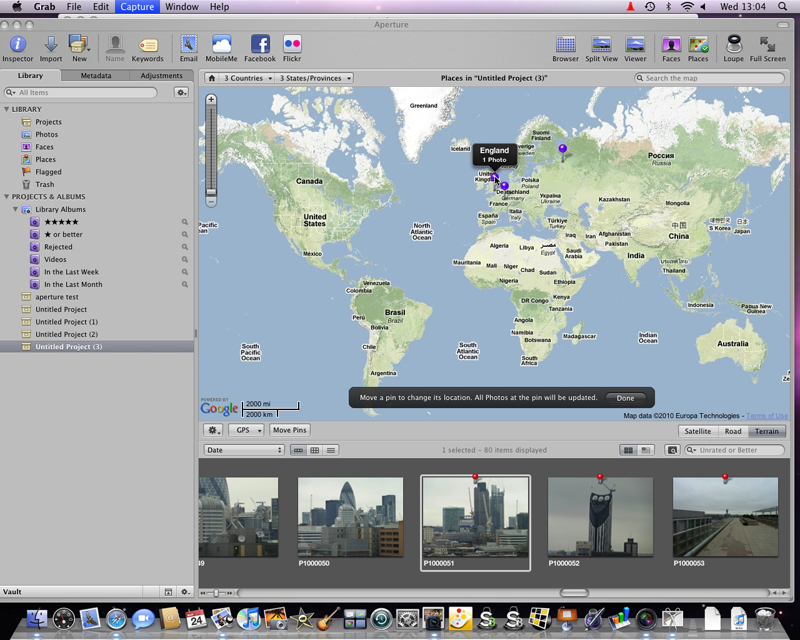This screenshot has height=640, width=800.
Task: Open Flagged in the library list
Action: pyautogui.click(x=48, y=172)
